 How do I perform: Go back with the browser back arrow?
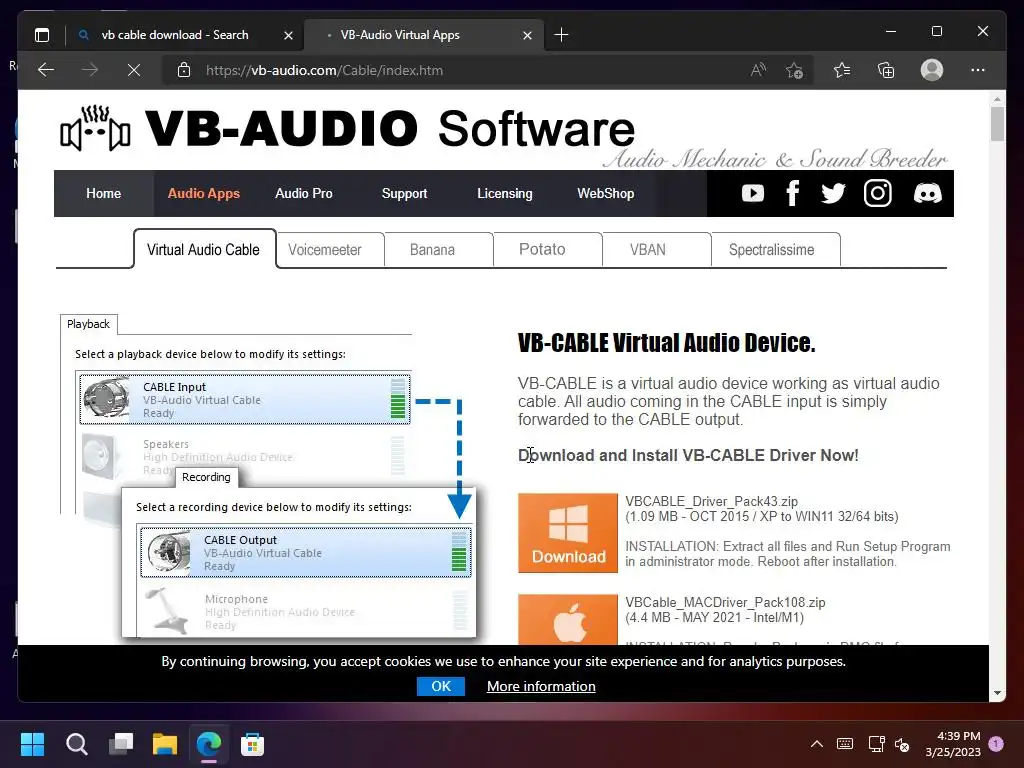pyautogui.click(x=46, y=70)
